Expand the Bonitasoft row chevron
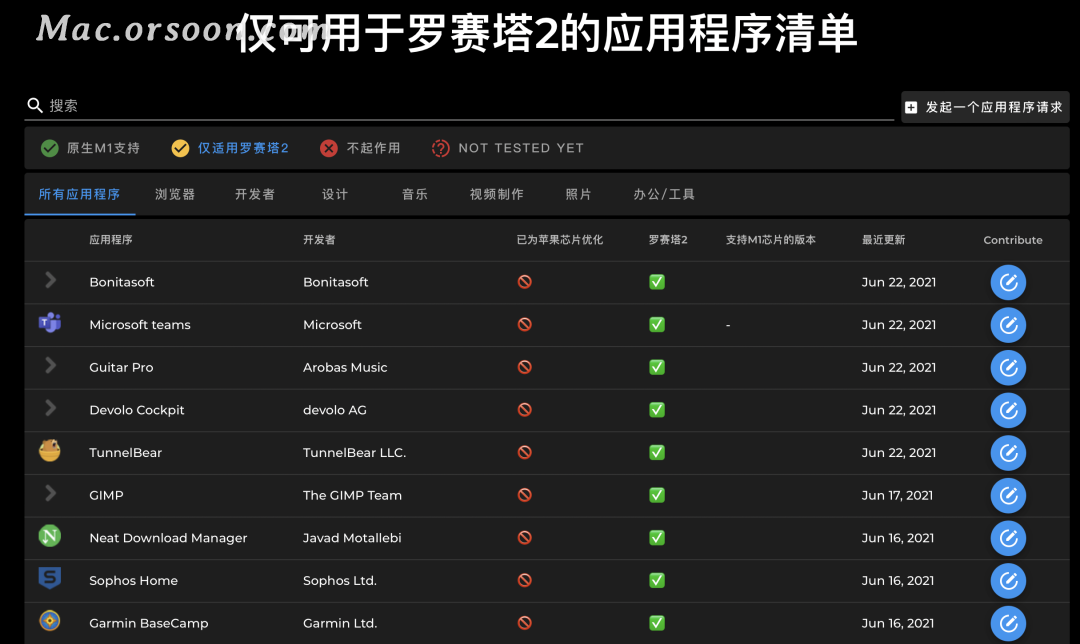 coord(50,280)
